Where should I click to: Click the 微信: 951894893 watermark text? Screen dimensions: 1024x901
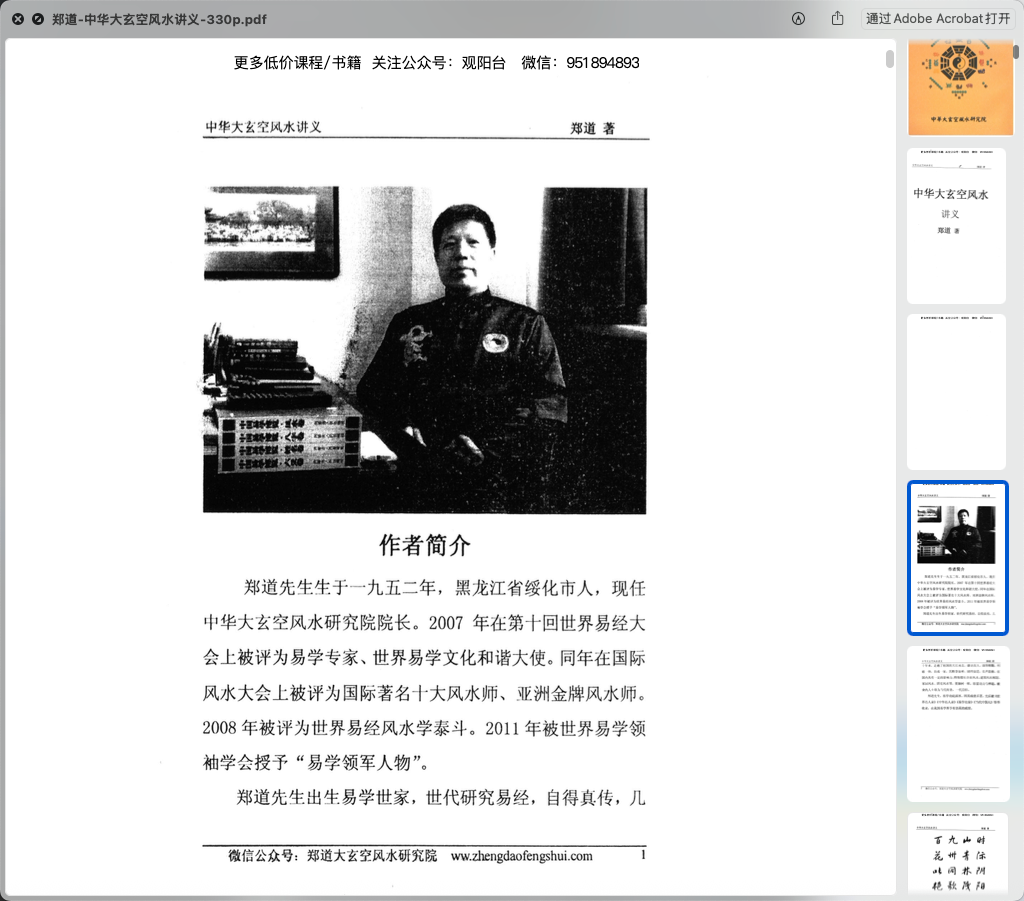580,62
